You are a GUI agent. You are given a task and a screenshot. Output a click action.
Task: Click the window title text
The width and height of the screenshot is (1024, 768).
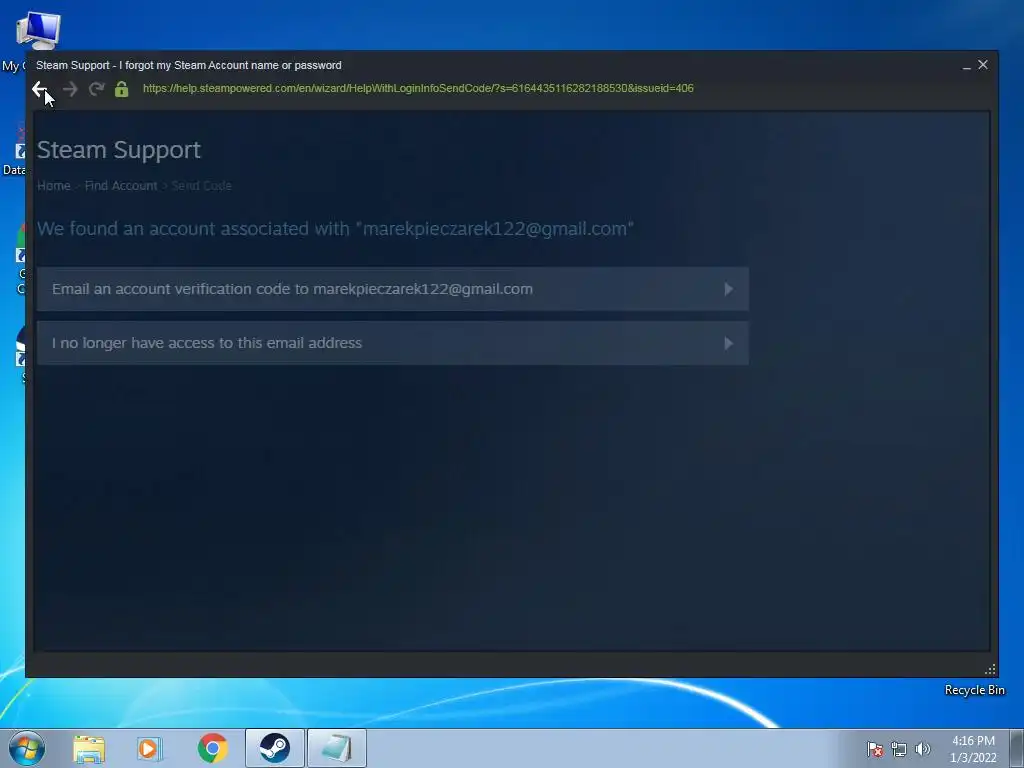click(x=189, y=65)
